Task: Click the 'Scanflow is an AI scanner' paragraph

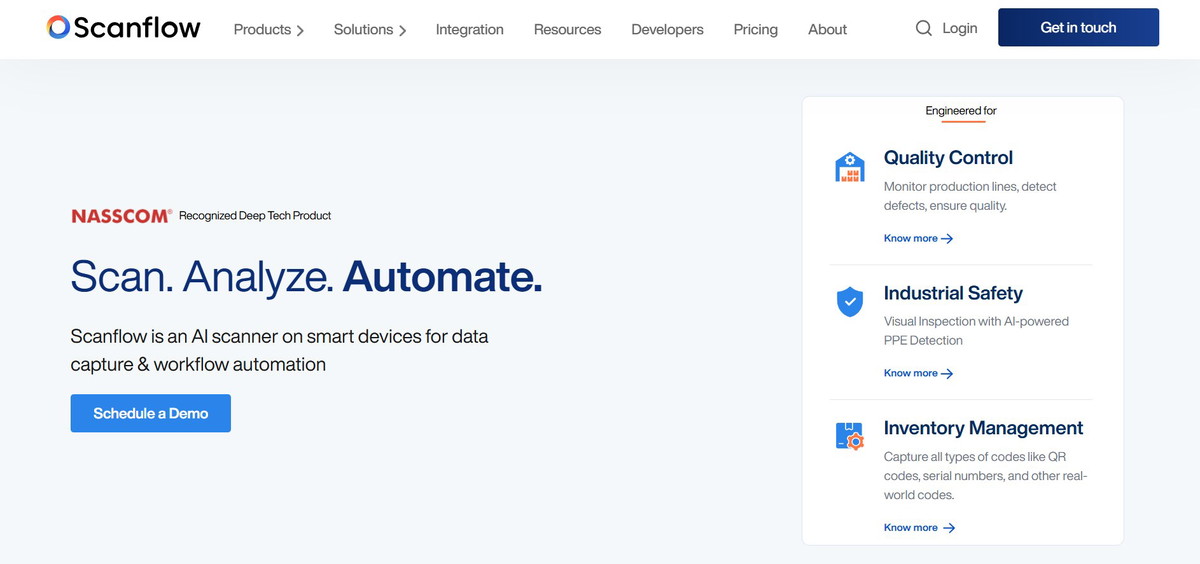Action: (280, 350)
